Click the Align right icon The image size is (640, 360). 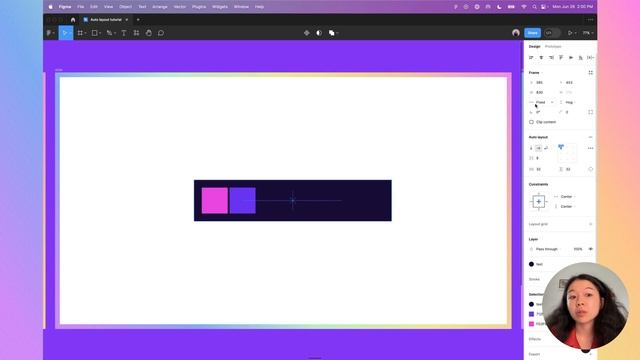click(551, 58)
